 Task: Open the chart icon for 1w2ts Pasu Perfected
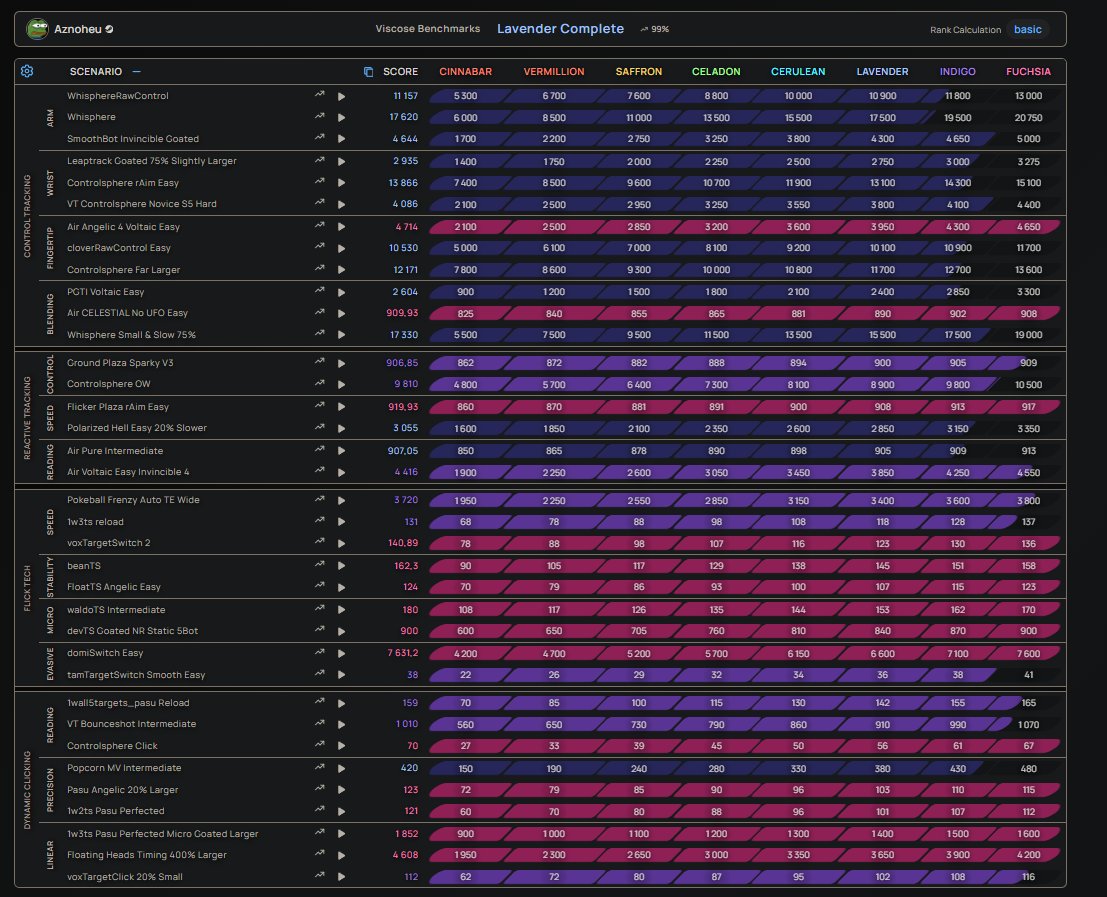(320, 810)
